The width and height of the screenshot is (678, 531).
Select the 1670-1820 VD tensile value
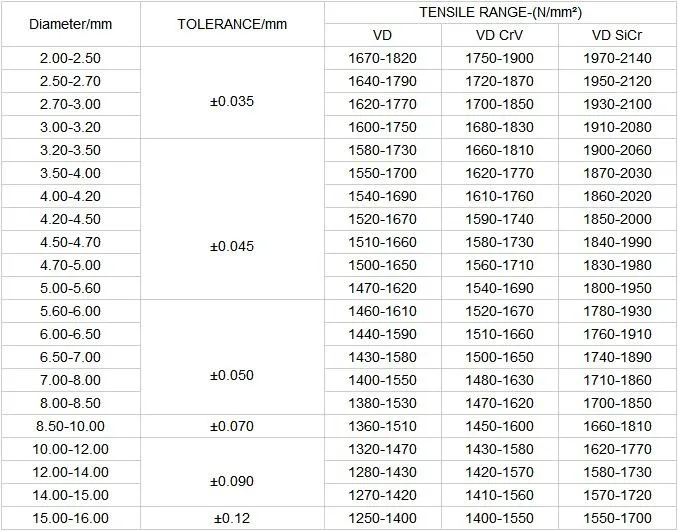point(382,58)
